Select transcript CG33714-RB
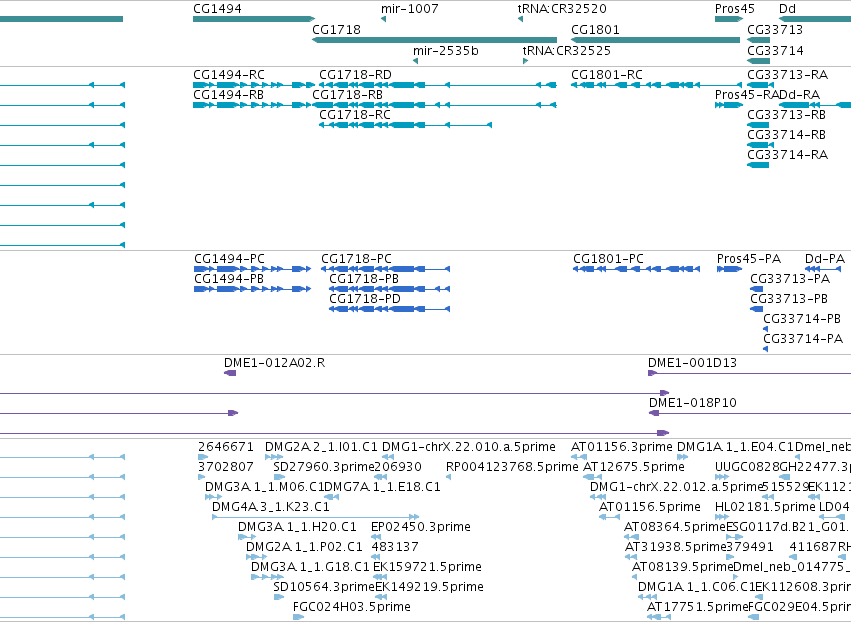Image resolution: width=851 pixels, height=622 pixels. [760, 145]
